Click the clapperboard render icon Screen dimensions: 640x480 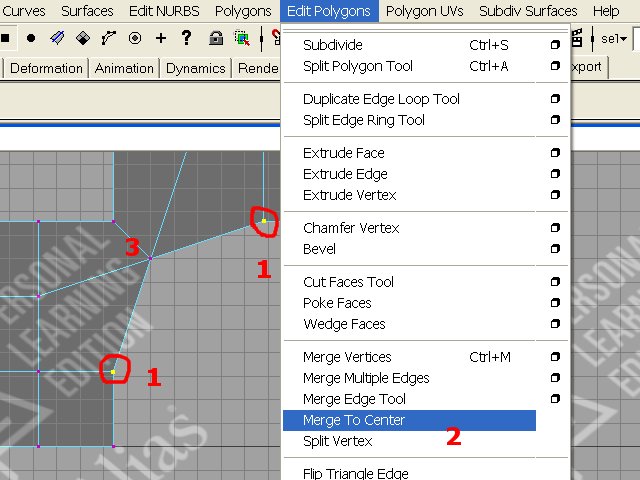click(579, 39)
